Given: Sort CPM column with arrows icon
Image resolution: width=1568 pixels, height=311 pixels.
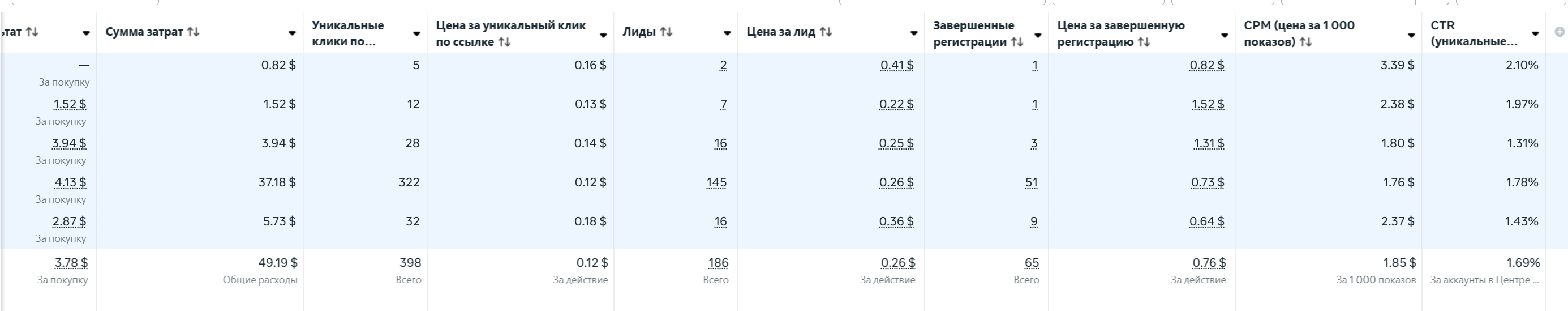Looking at the screenshot, I should [1305, 42].
